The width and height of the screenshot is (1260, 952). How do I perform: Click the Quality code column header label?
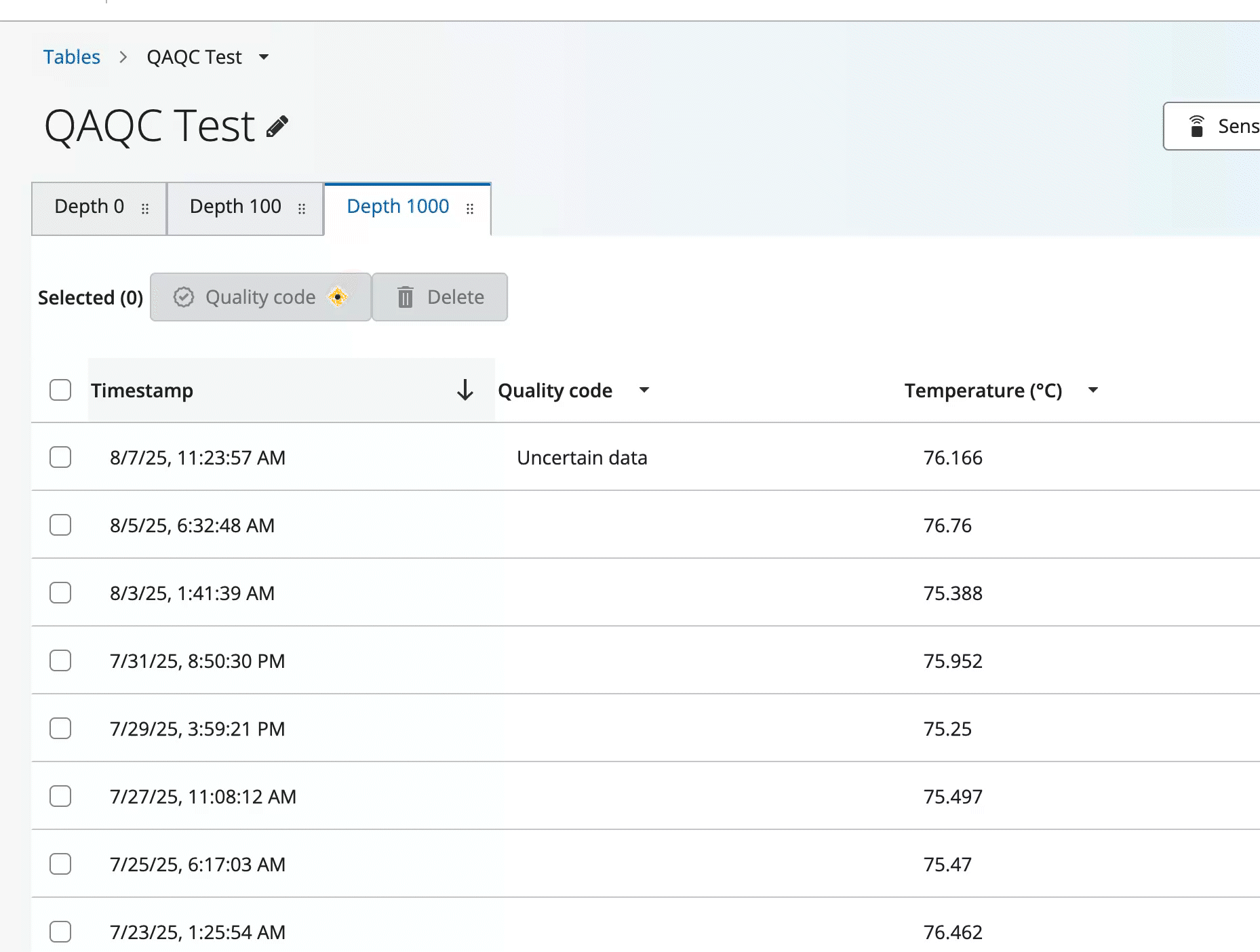coord(555,391)
